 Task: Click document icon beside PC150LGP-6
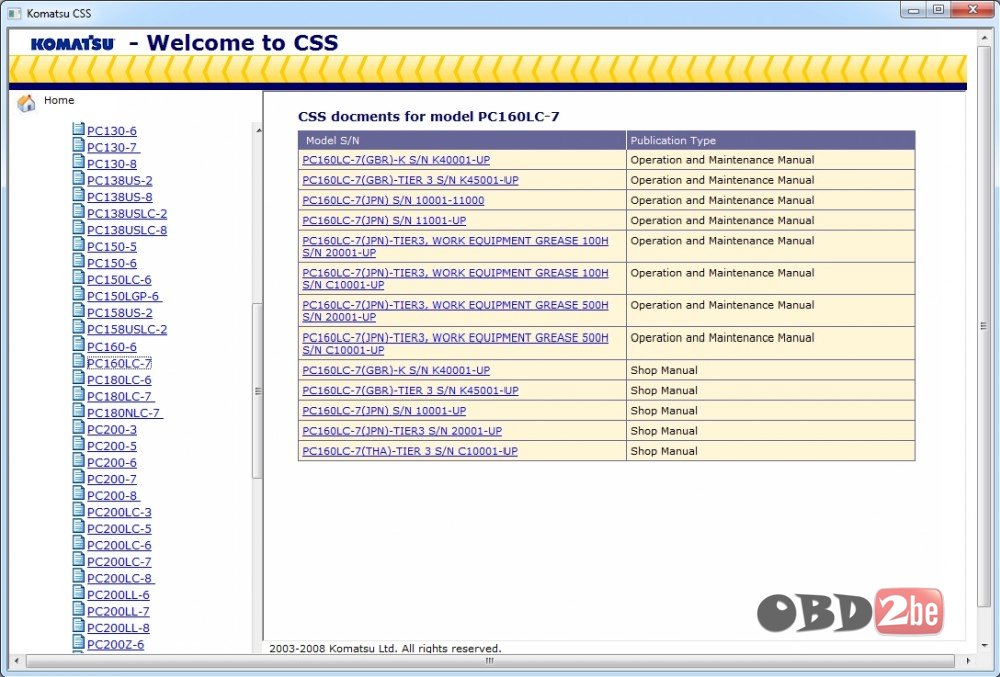(78, 295)
